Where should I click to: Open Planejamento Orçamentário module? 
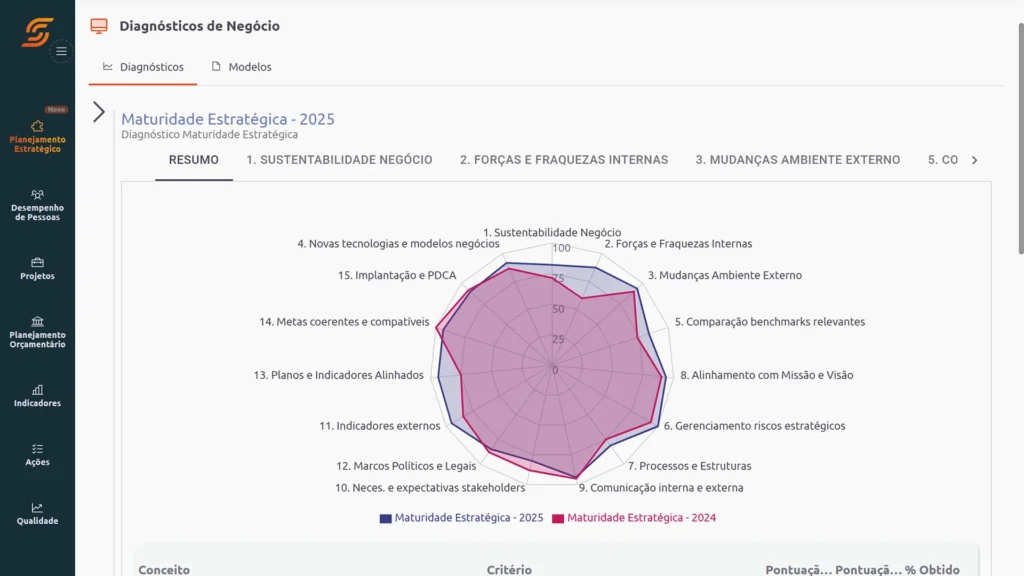pyautogui.click(x=37, y=332)
